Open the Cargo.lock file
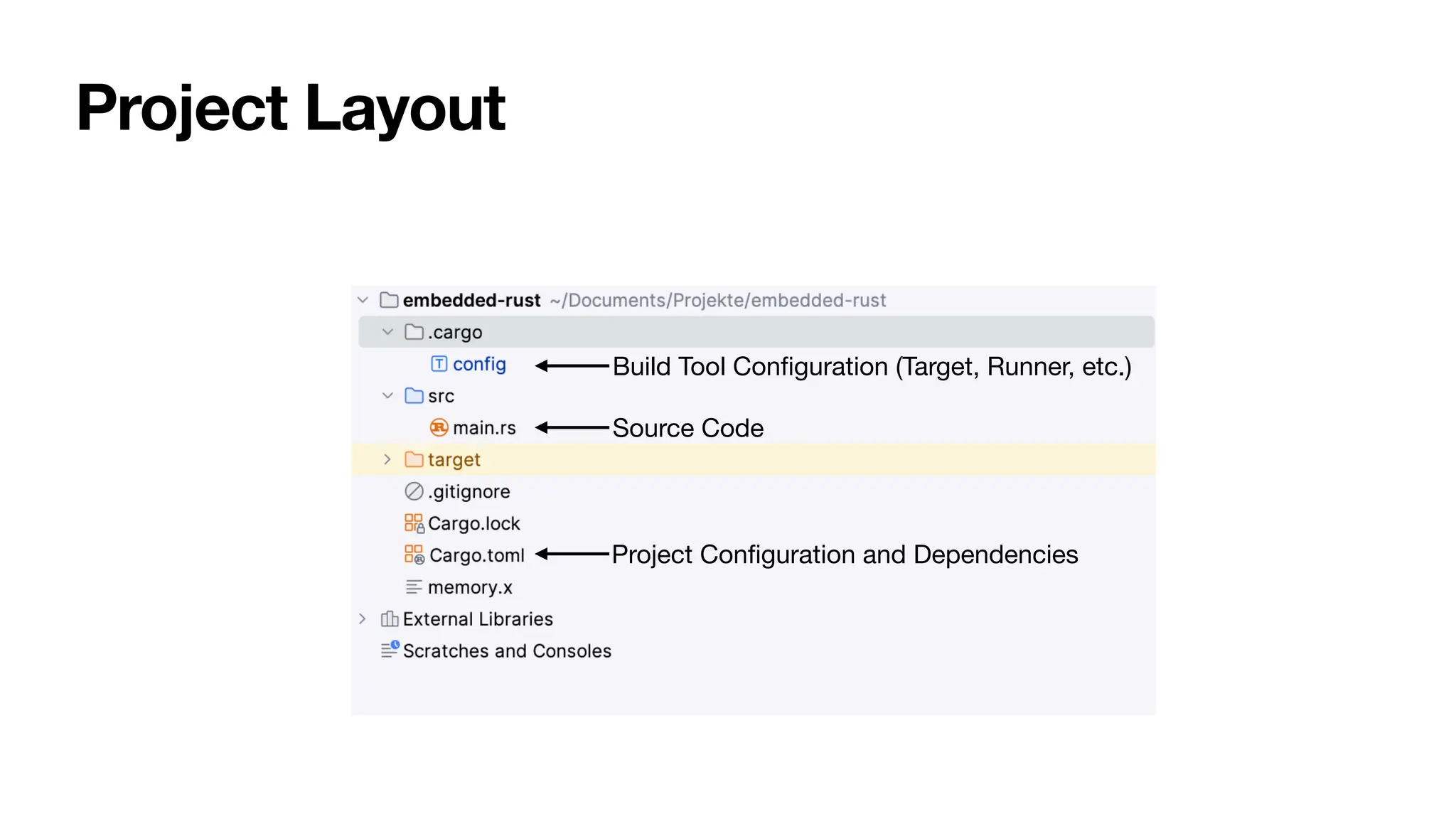Screen dimensions: 1456x819 click(x=474, y=524)
